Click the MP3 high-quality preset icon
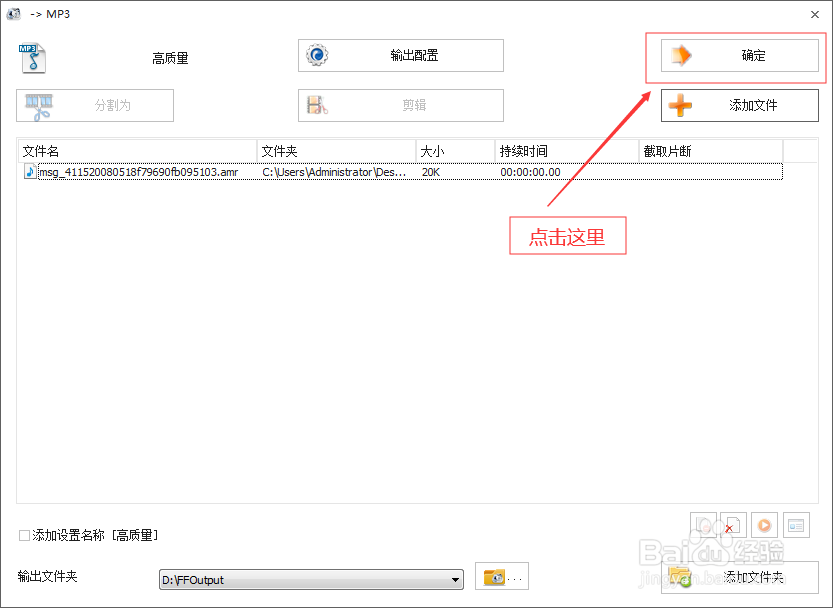 (x=31, y=57)
